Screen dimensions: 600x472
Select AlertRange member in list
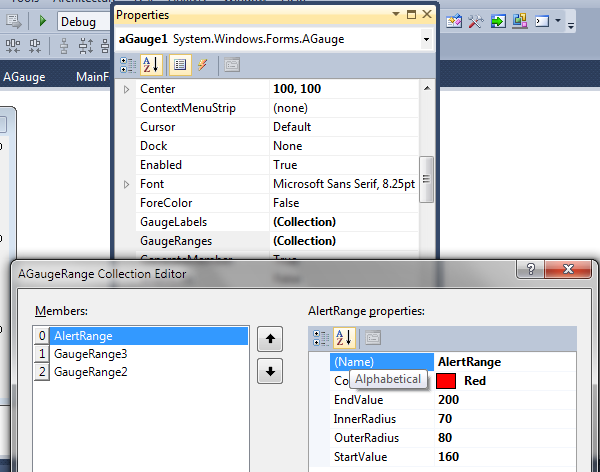click(149, 336)
